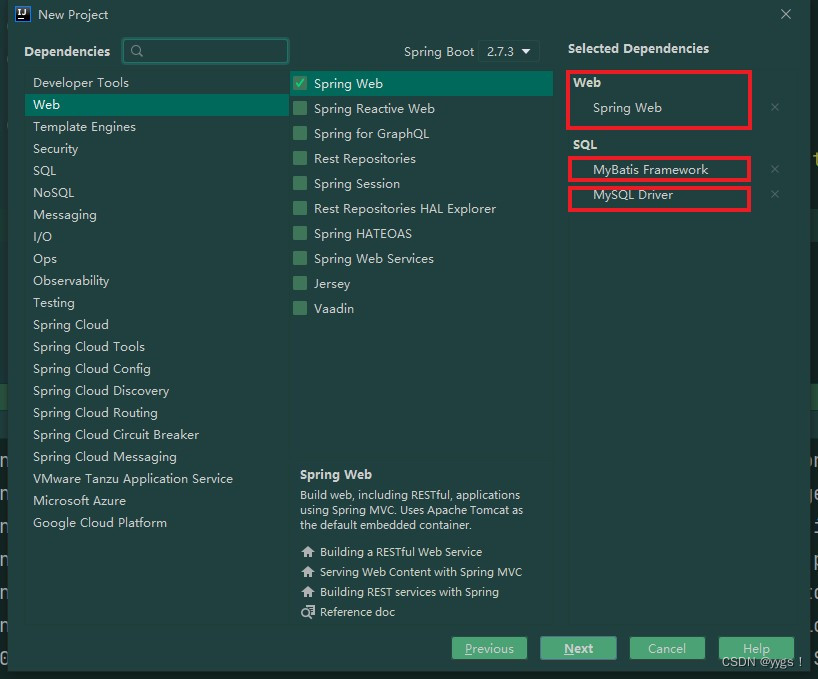Select MyBatis Framework in Selected Dependencies
818x679 pixels.
click(650, 169)
